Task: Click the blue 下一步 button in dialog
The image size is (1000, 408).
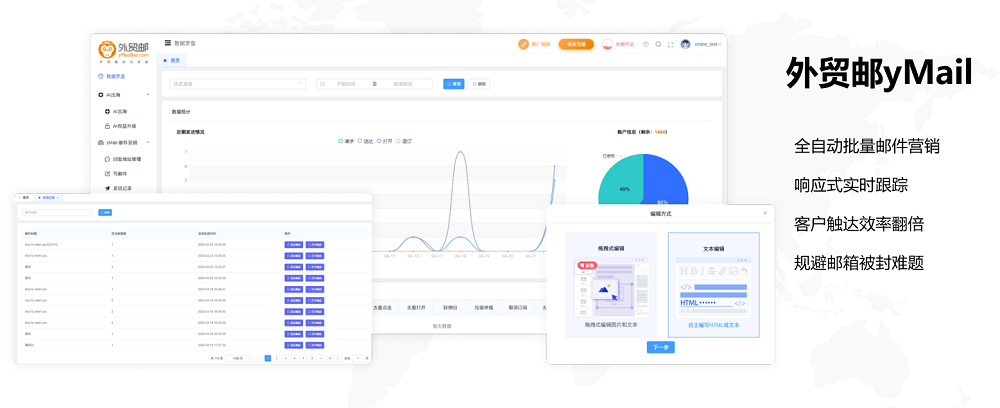Action: point(660,347)
